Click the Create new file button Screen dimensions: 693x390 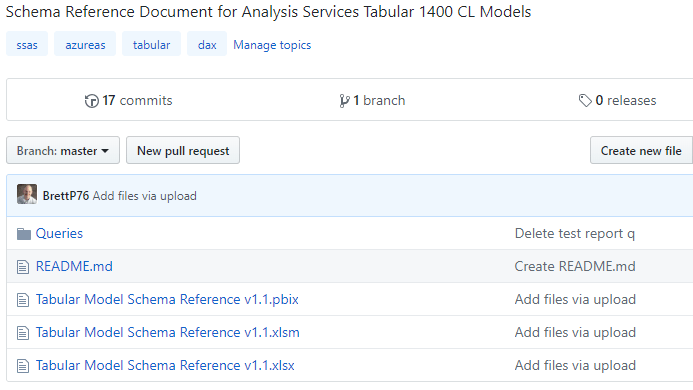(641, 150)
